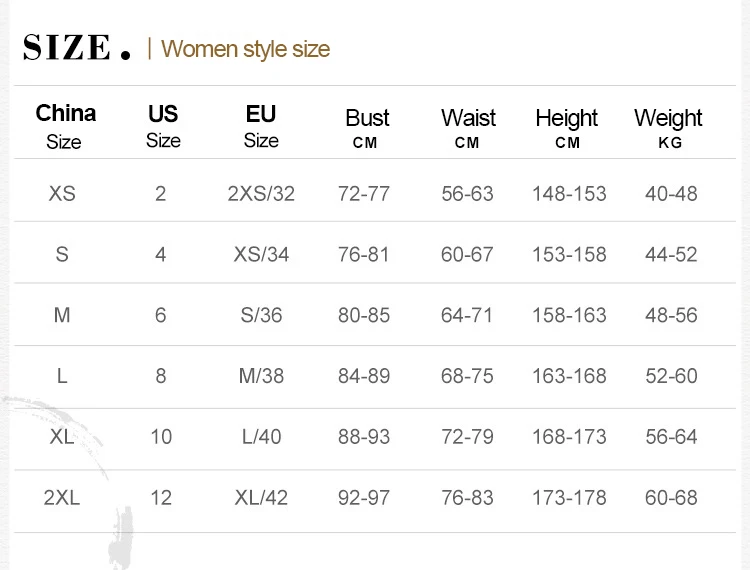
Task: Select the EU Size column header
Action: (x=261, y=126)
